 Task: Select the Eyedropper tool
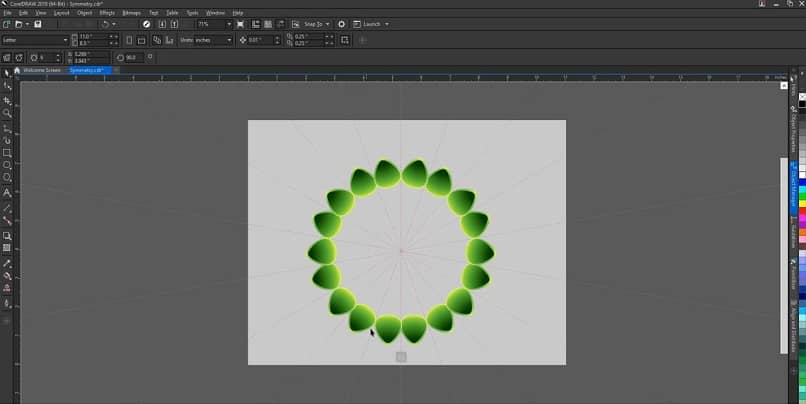(7, 263)
